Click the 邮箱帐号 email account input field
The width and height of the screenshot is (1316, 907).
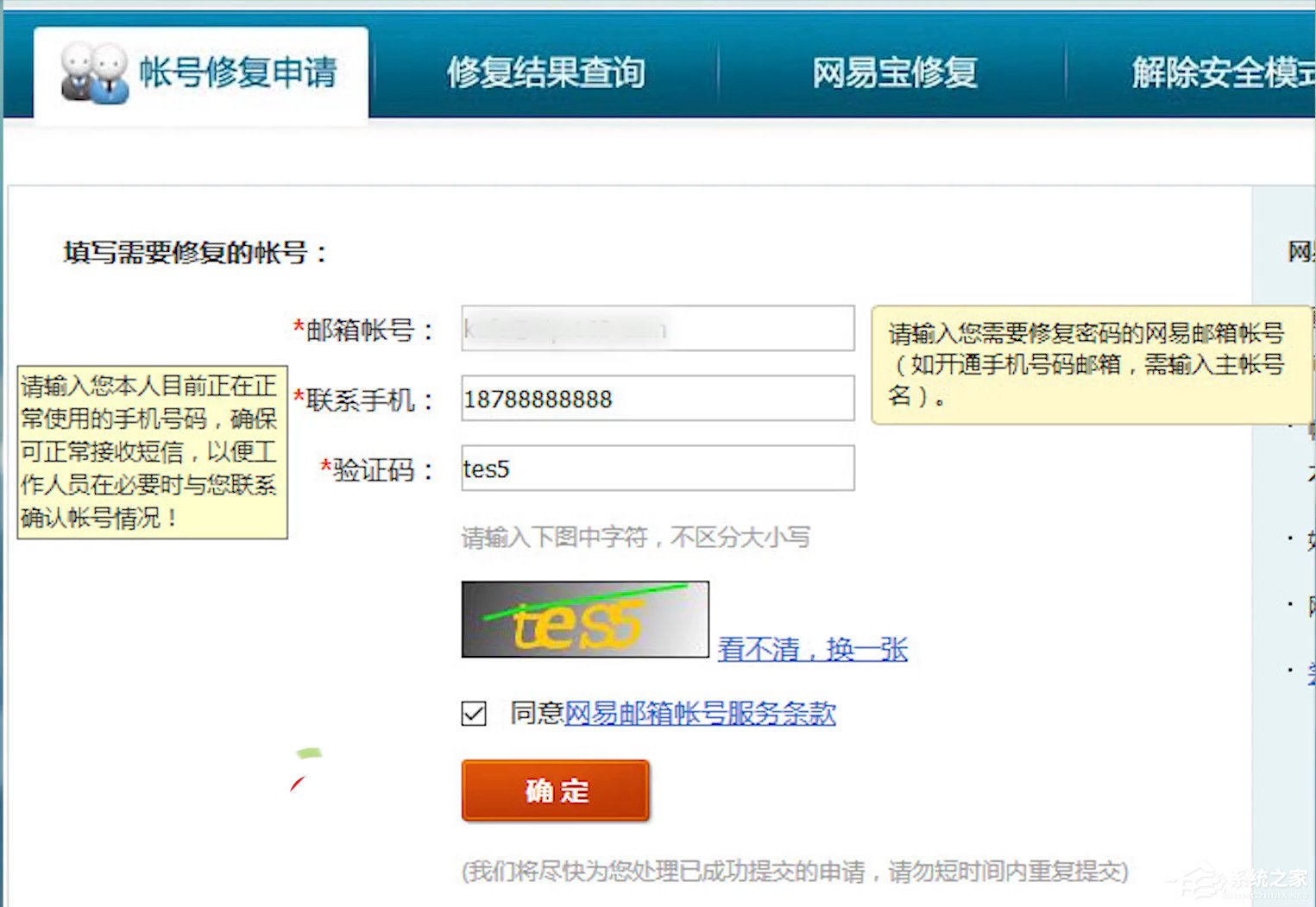coord(656,329)
